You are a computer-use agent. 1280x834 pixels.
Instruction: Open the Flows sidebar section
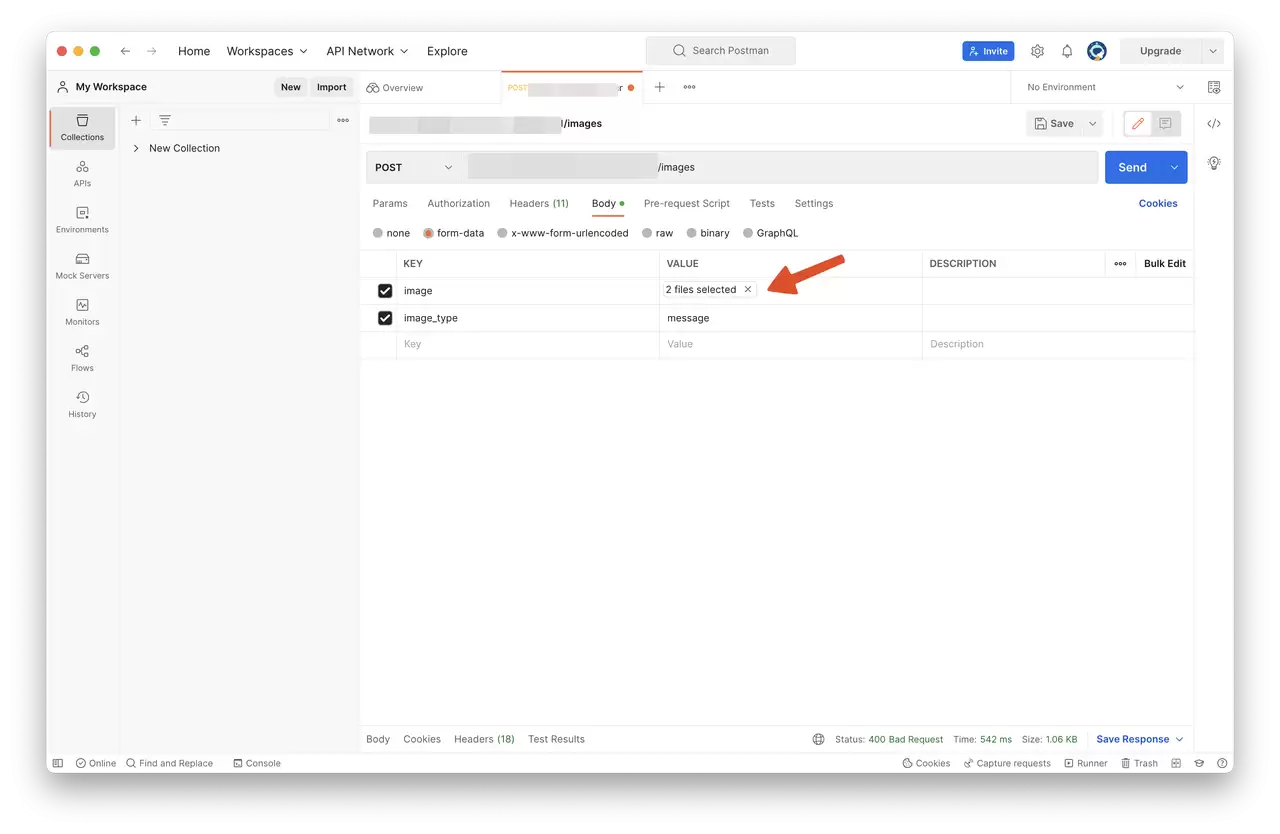(x=82, y=358)
